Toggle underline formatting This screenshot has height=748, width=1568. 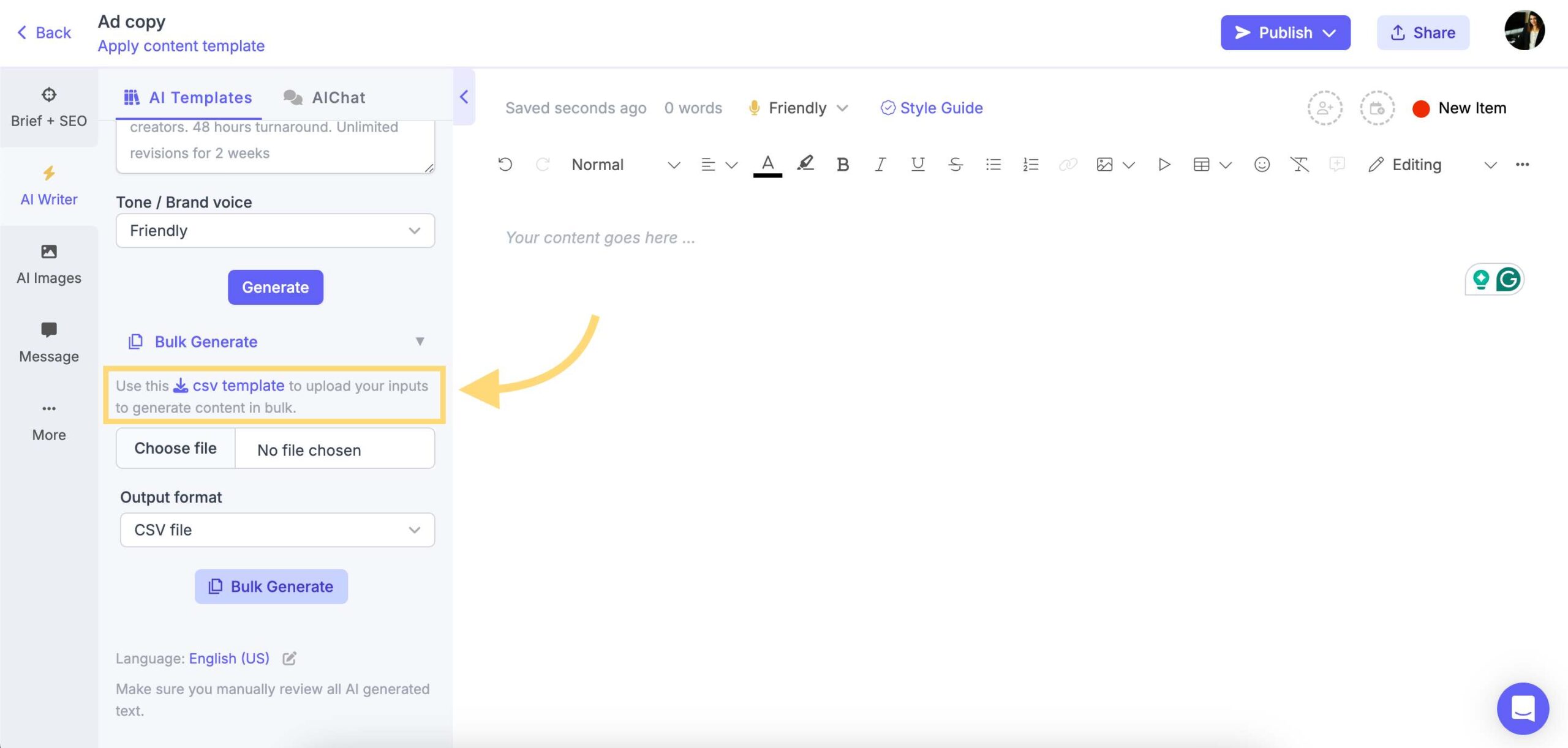click(x=918, y=164)
